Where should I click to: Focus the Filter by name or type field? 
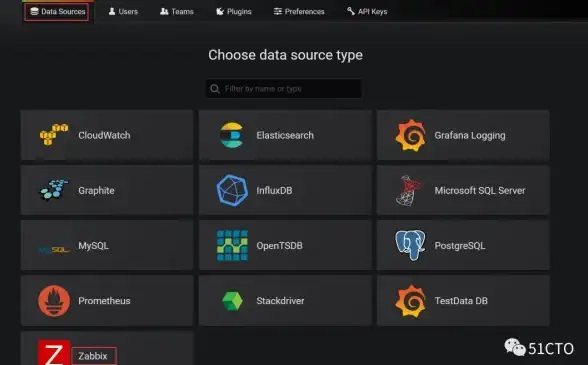coord(284,89)
